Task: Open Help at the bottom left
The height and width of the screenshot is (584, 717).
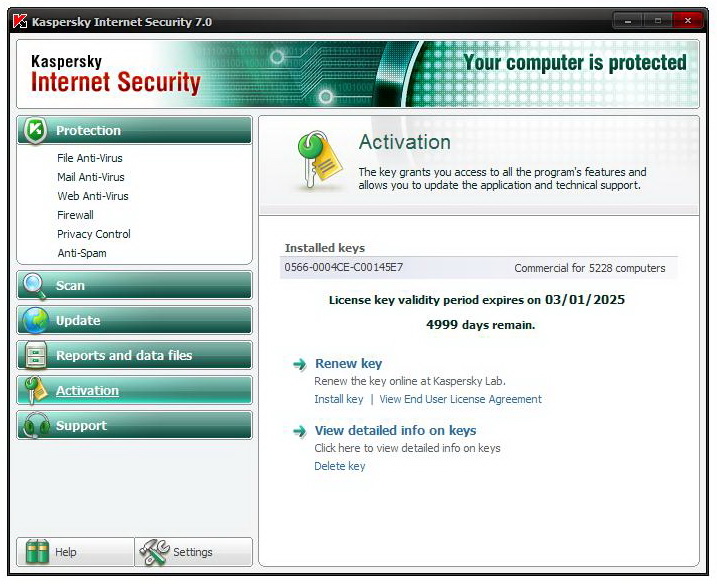Action: tap(75, 552)
